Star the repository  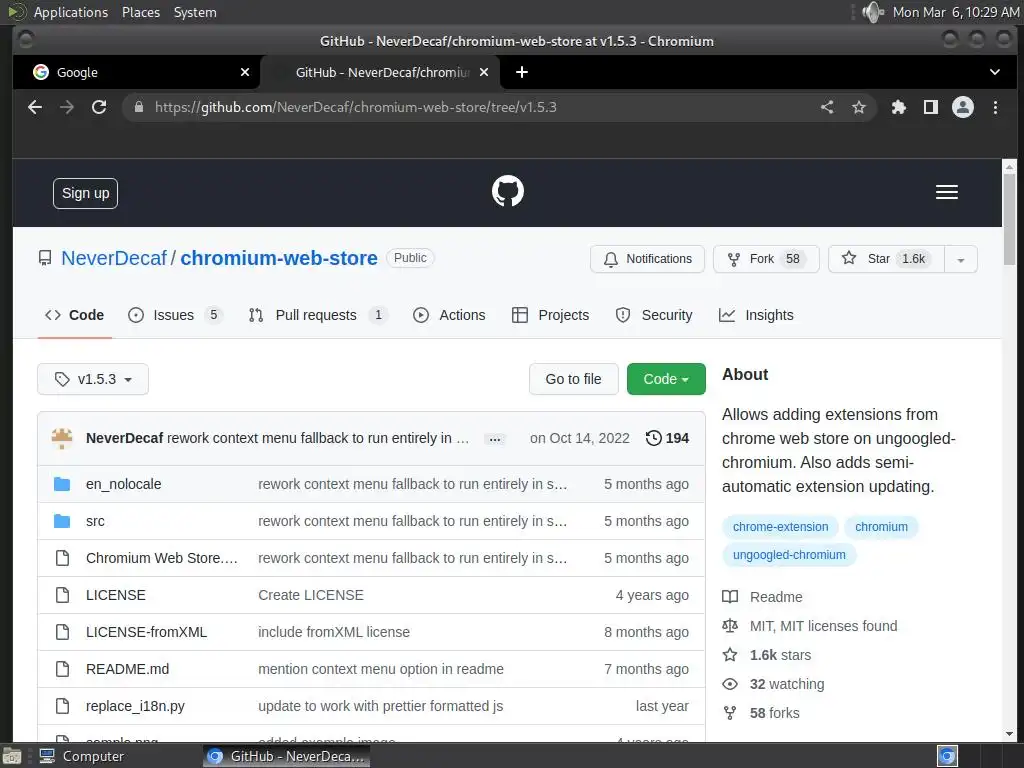click(886, 259)
